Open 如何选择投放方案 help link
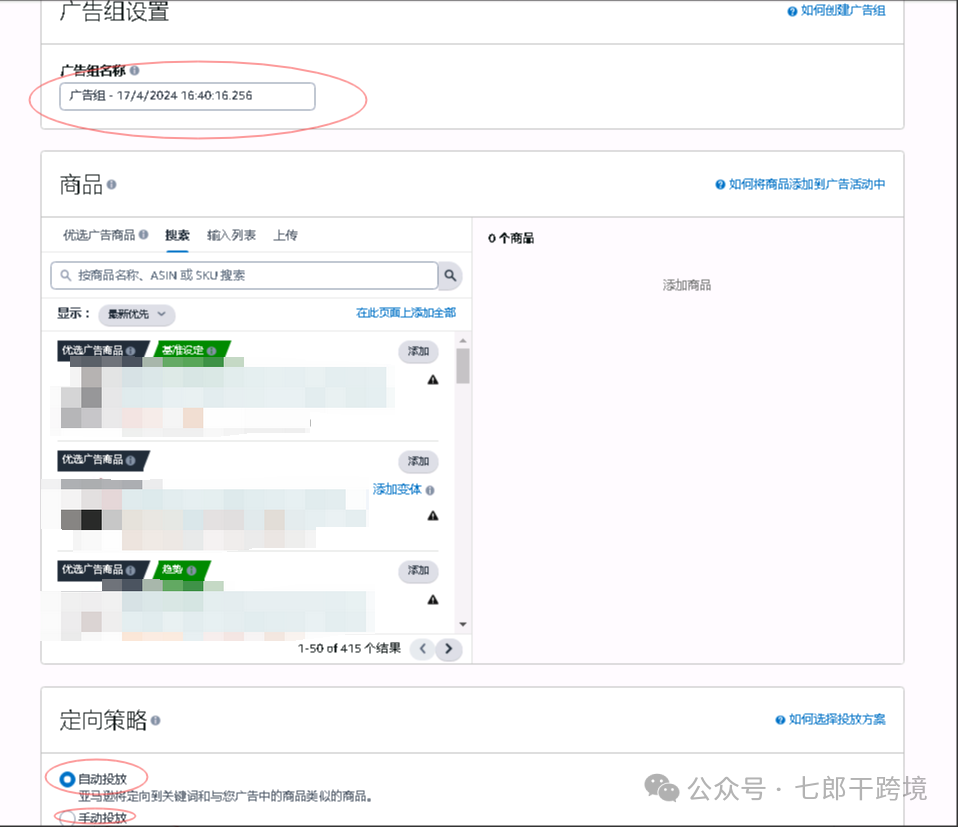 (830, 720)
